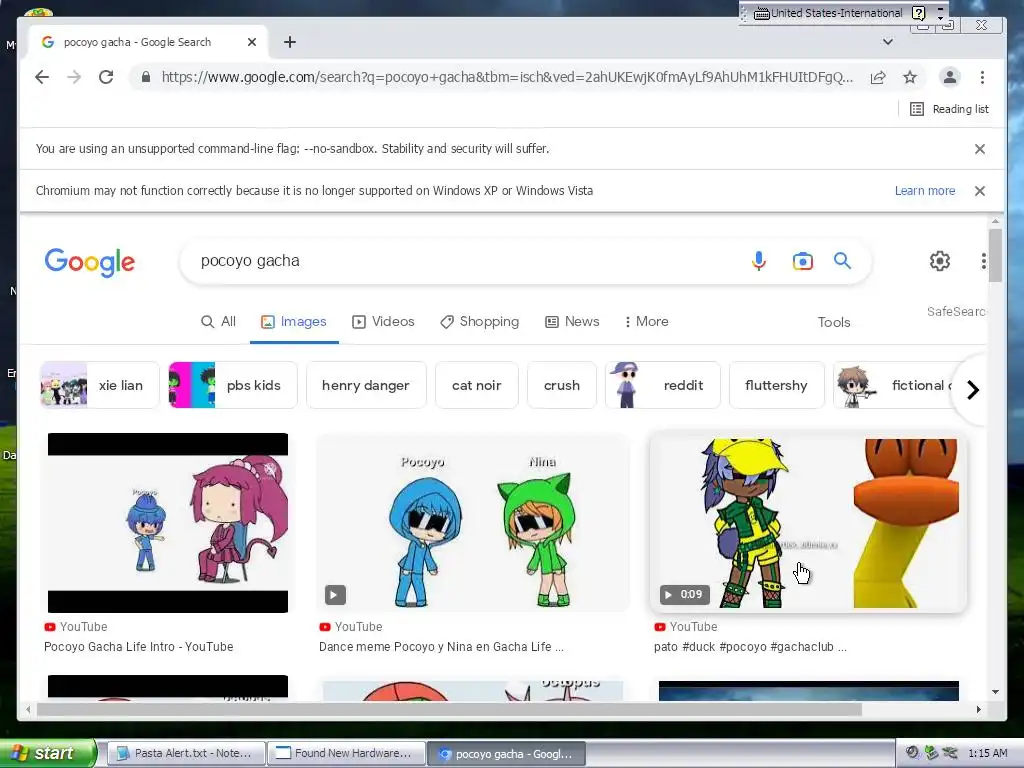1024x768 pixels.
Task: Switch to the News tab
Action: (x=572, y=322)
